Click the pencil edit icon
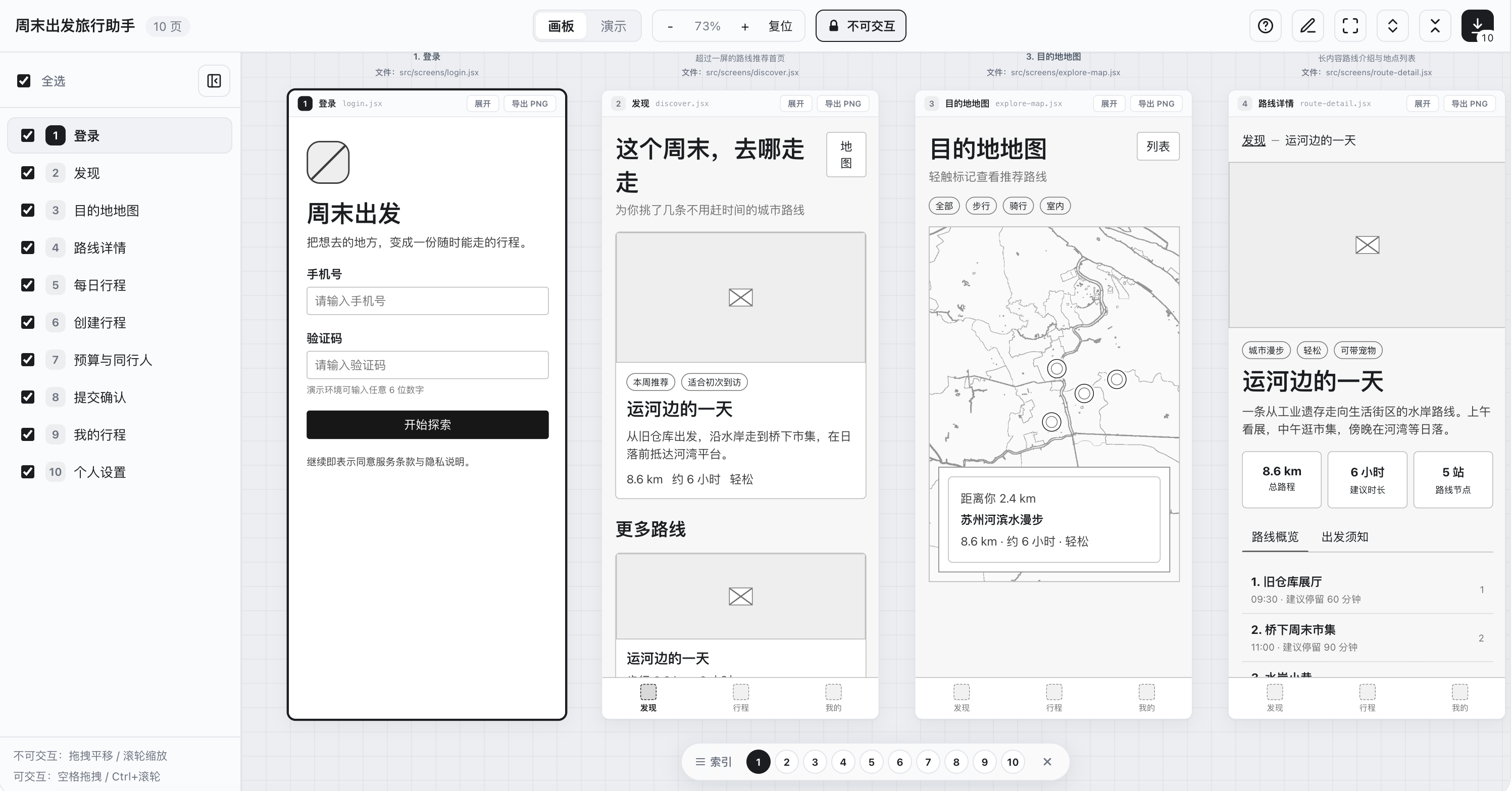 (1308, 26)
